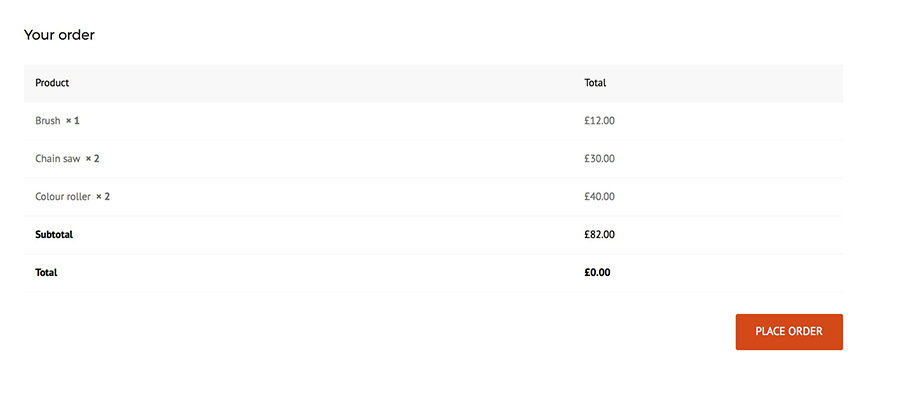Click the Subtotal label
The height and width of the screenshot is (395, 900).
click(x=54, y=234)
